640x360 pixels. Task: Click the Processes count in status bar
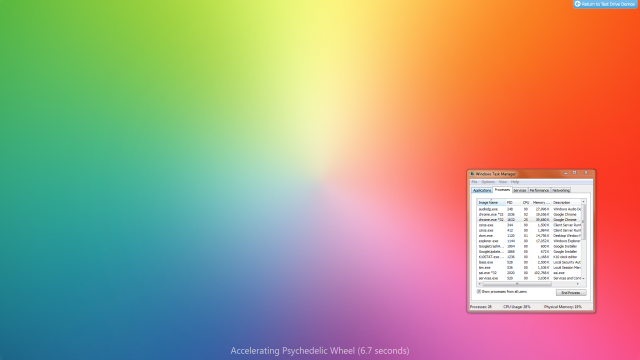pyautogui.click(x=481, y=307)
